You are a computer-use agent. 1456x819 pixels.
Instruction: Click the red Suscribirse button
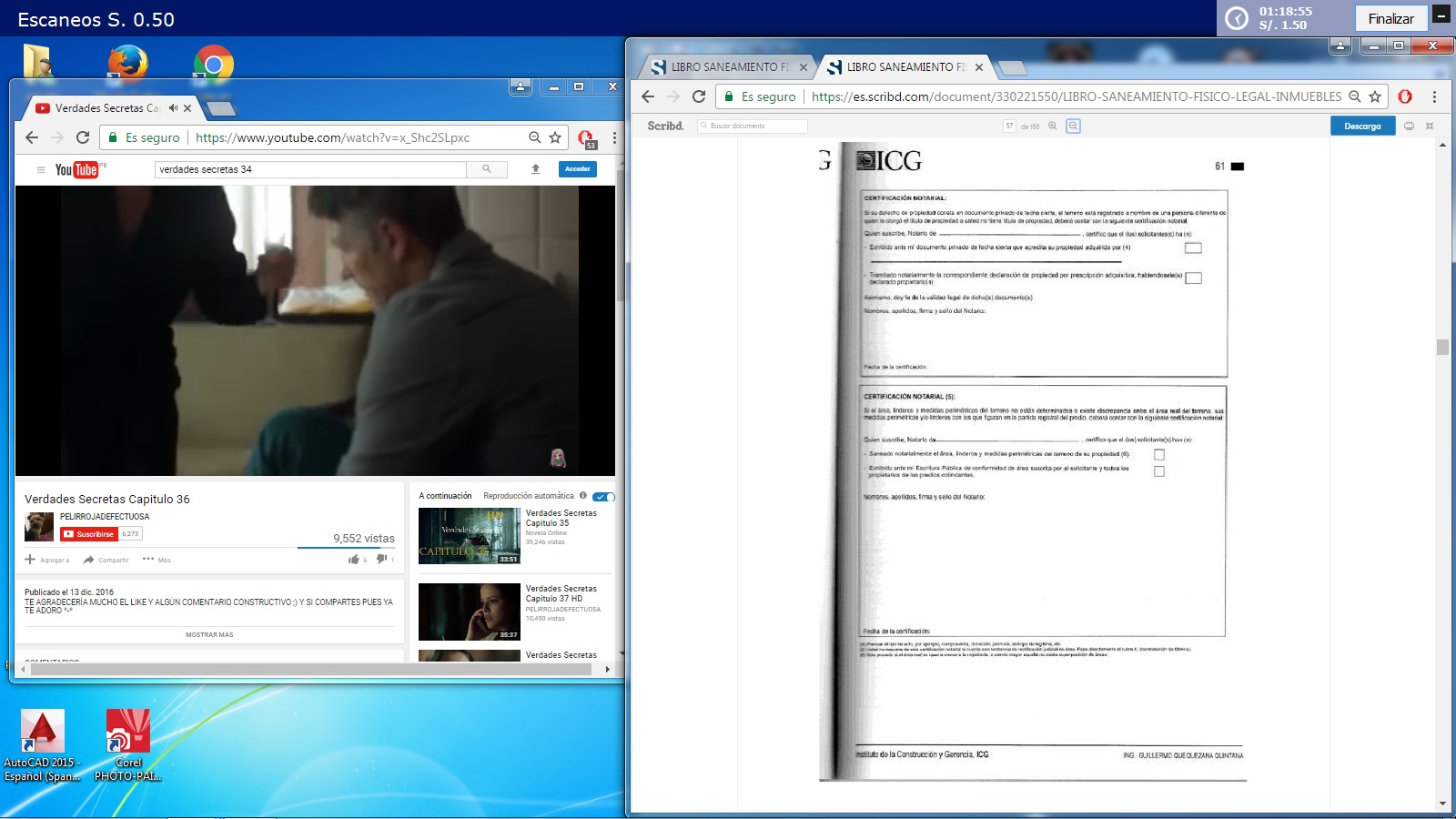[89, 534]
